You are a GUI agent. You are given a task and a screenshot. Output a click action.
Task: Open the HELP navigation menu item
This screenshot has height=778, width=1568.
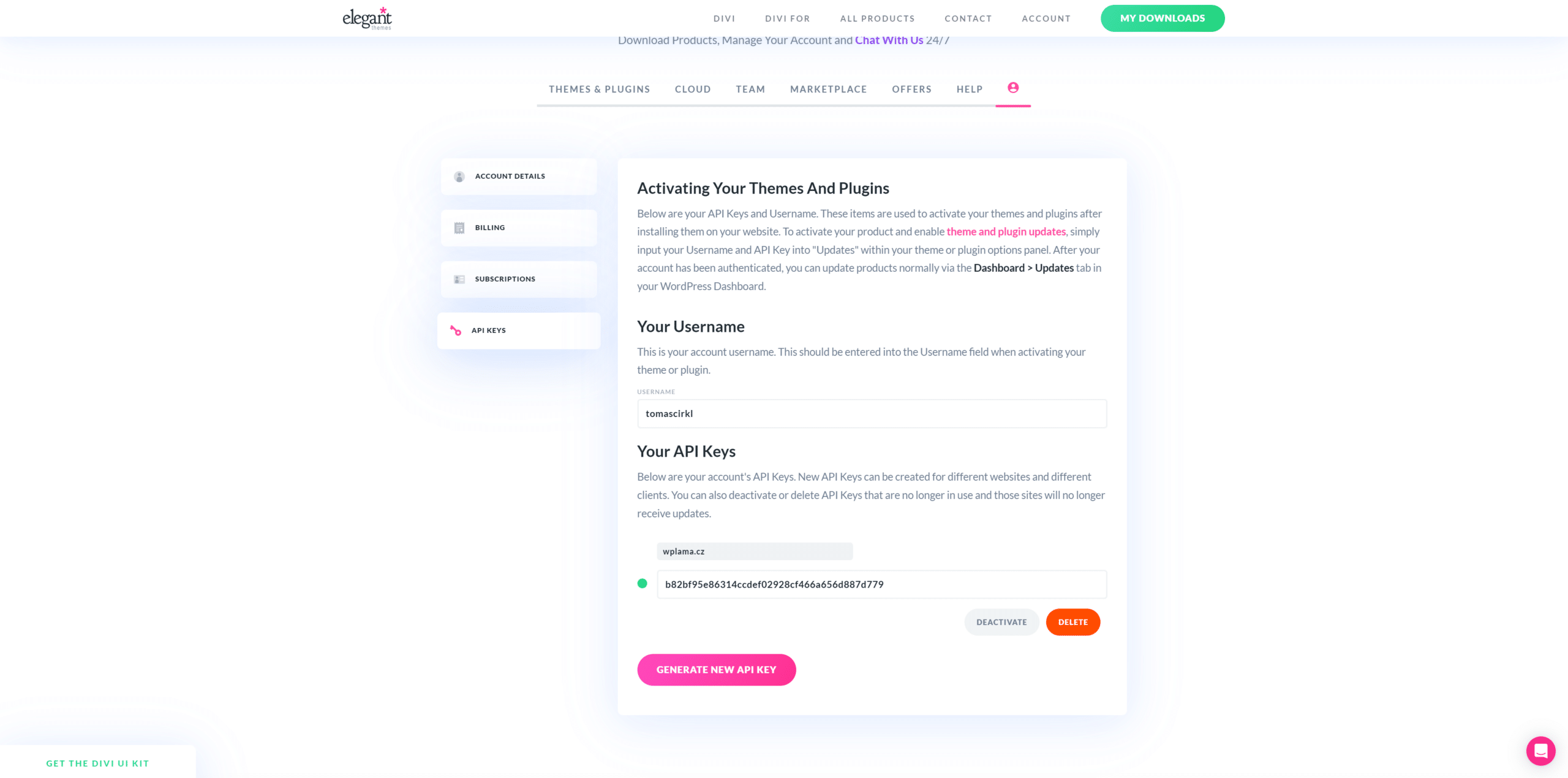[x=969, y=88]
